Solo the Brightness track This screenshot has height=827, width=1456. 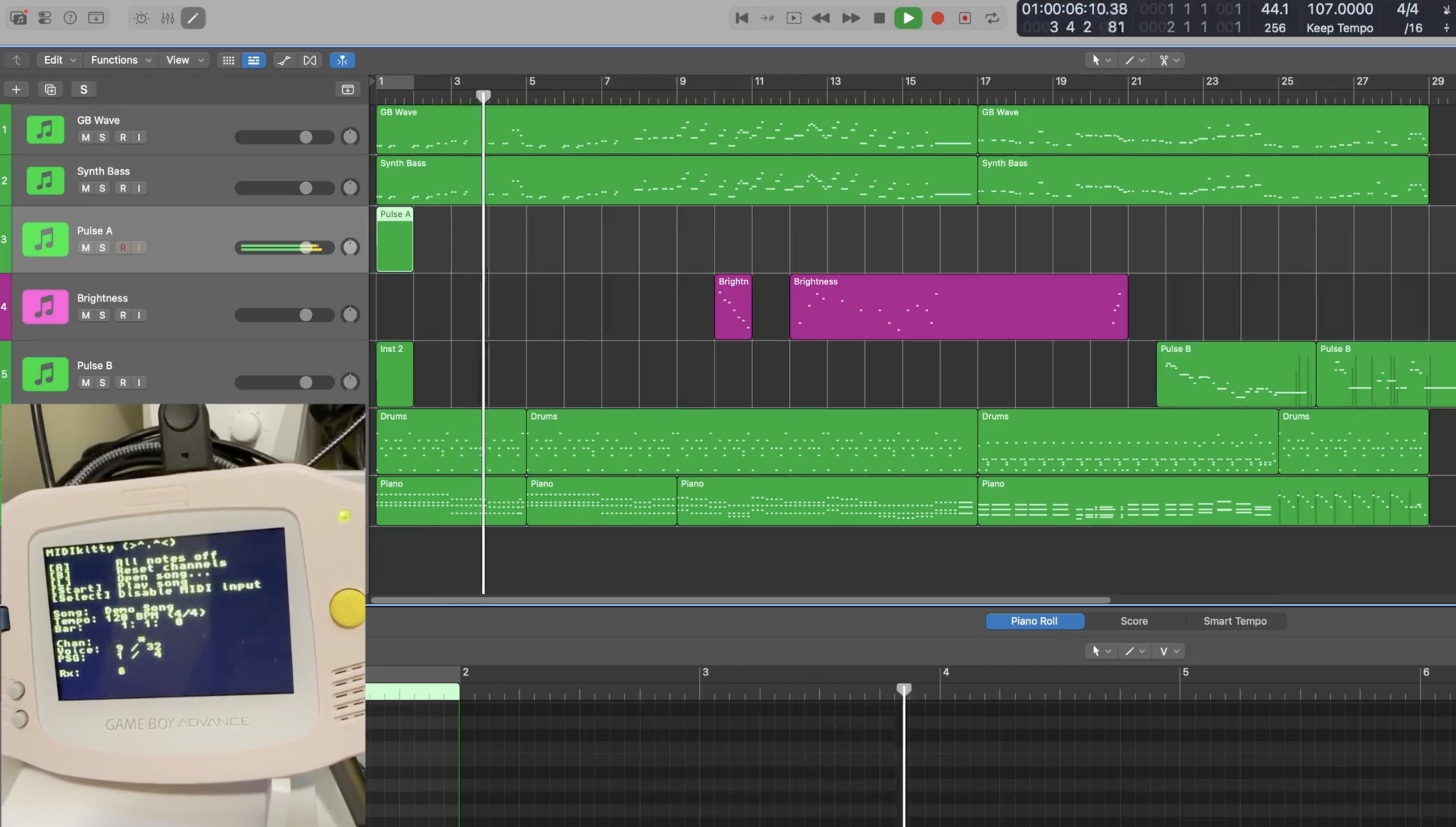coord(102,315)
